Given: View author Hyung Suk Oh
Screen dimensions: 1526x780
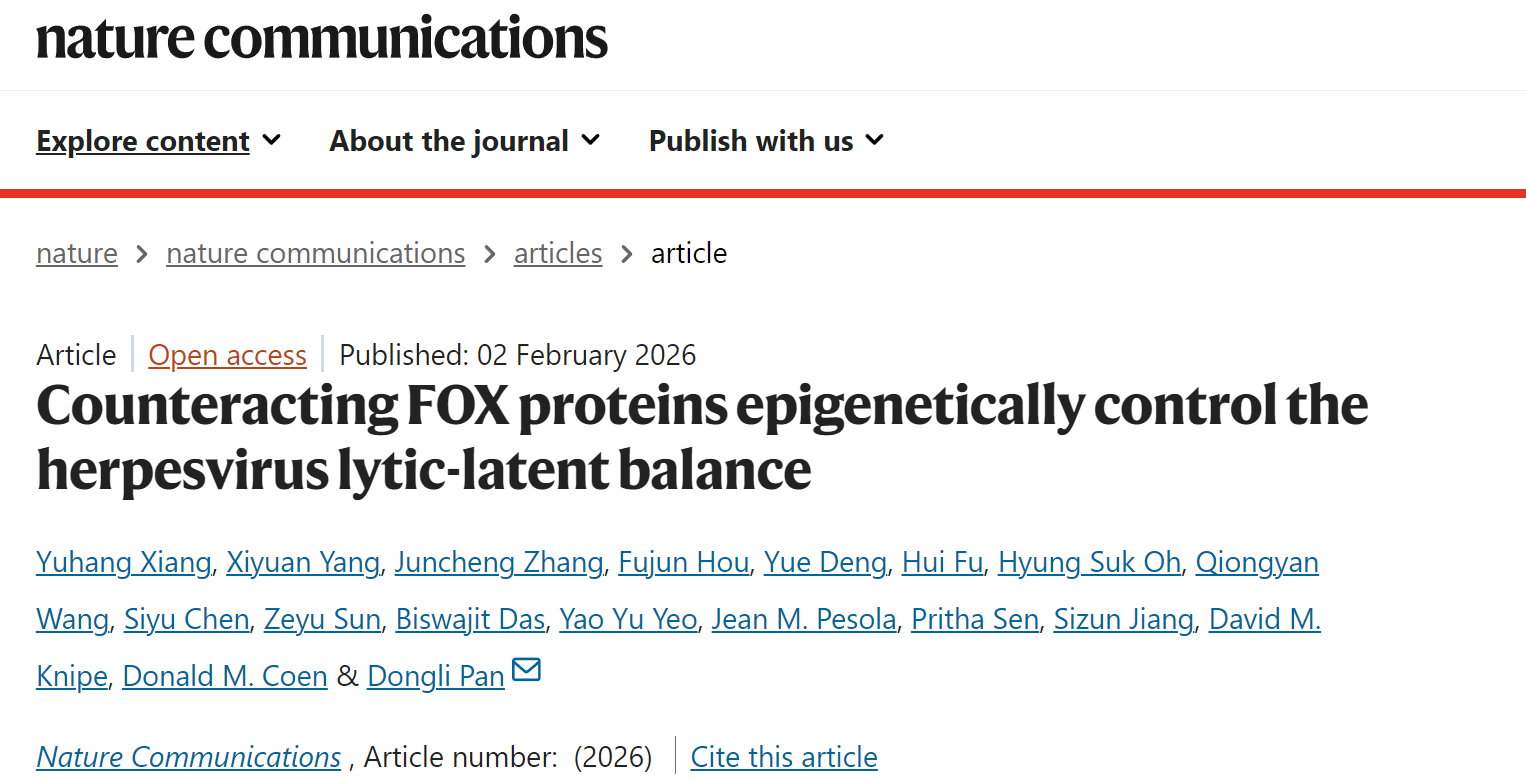Looking at the screenshot, I should (x=1089, y=563).
